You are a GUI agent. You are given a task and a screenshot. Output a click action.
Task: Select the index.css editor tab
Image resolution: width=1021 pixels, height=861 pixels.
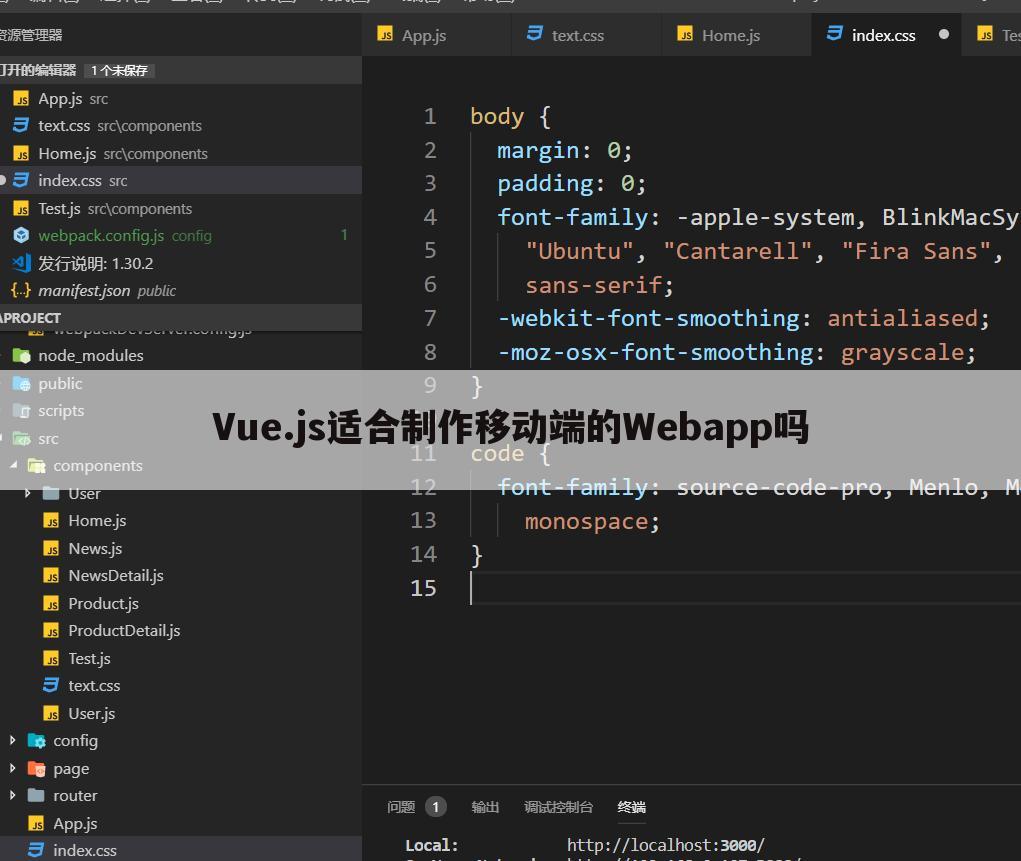pos(886,35)
